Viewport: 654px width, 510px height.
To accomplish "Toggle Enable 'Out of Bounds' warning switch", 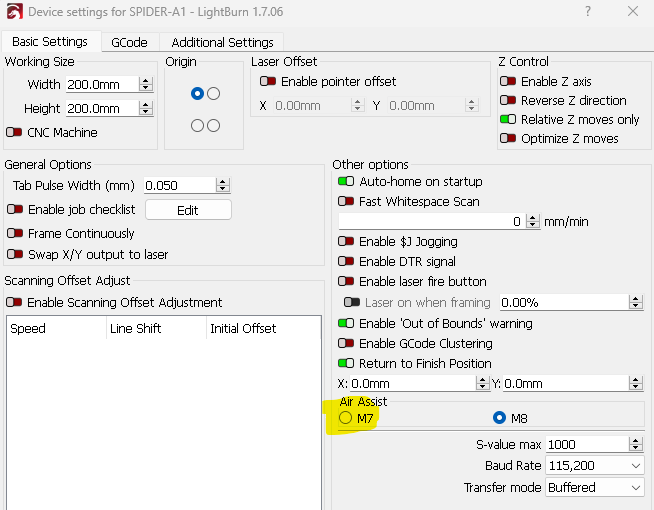I will click(x=346, y=323).
